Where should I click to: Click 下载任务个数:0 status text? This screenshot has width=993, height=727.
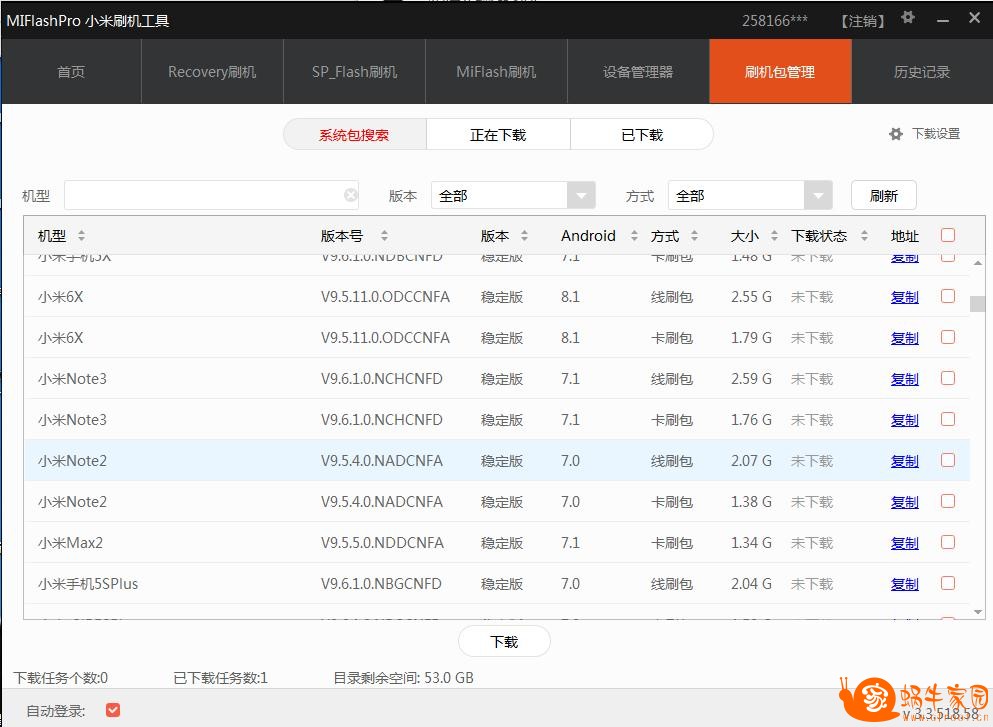click(x=61, y=678)
